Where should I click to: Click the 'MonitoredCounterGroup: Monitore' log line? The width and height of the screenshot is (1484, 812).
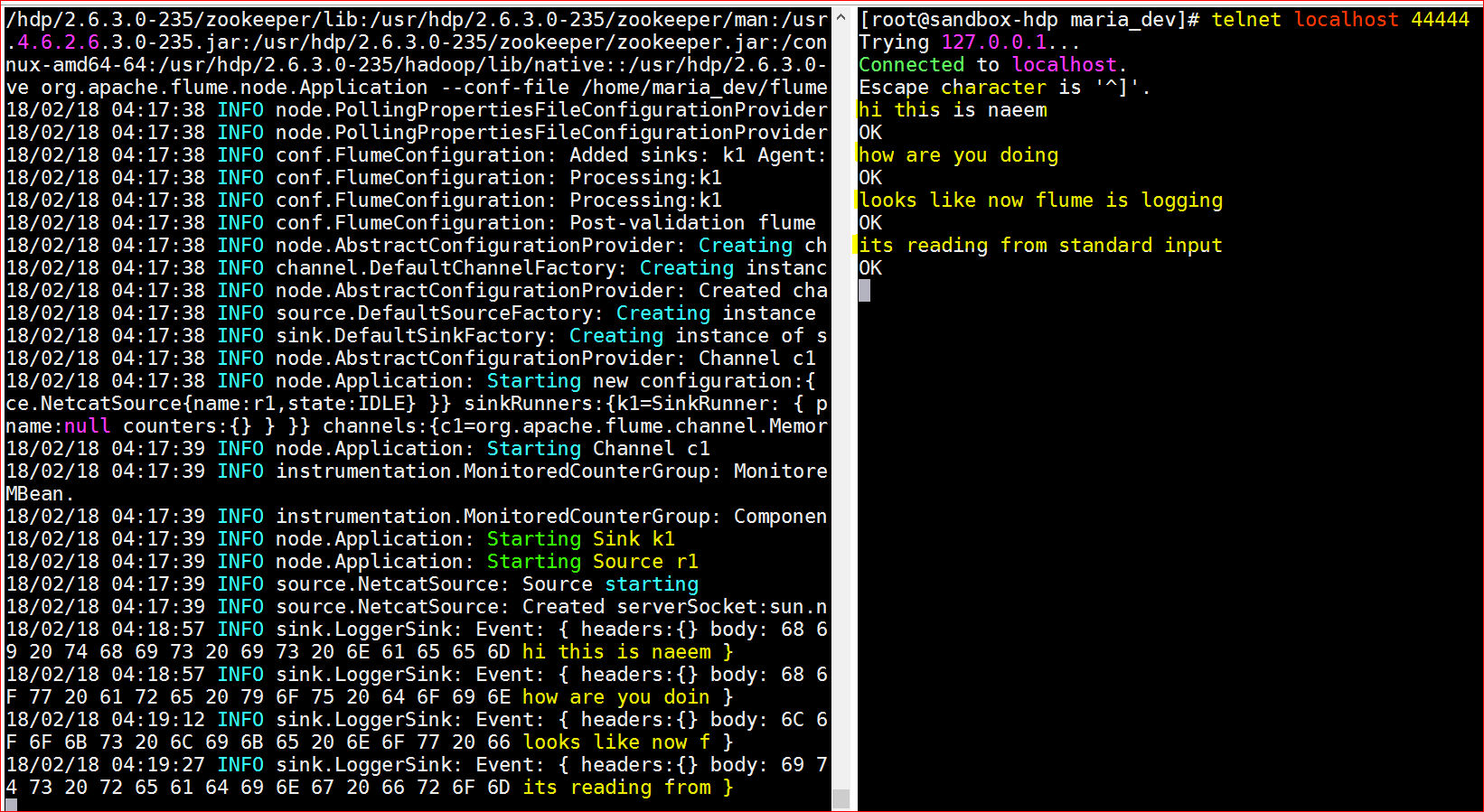417,471
